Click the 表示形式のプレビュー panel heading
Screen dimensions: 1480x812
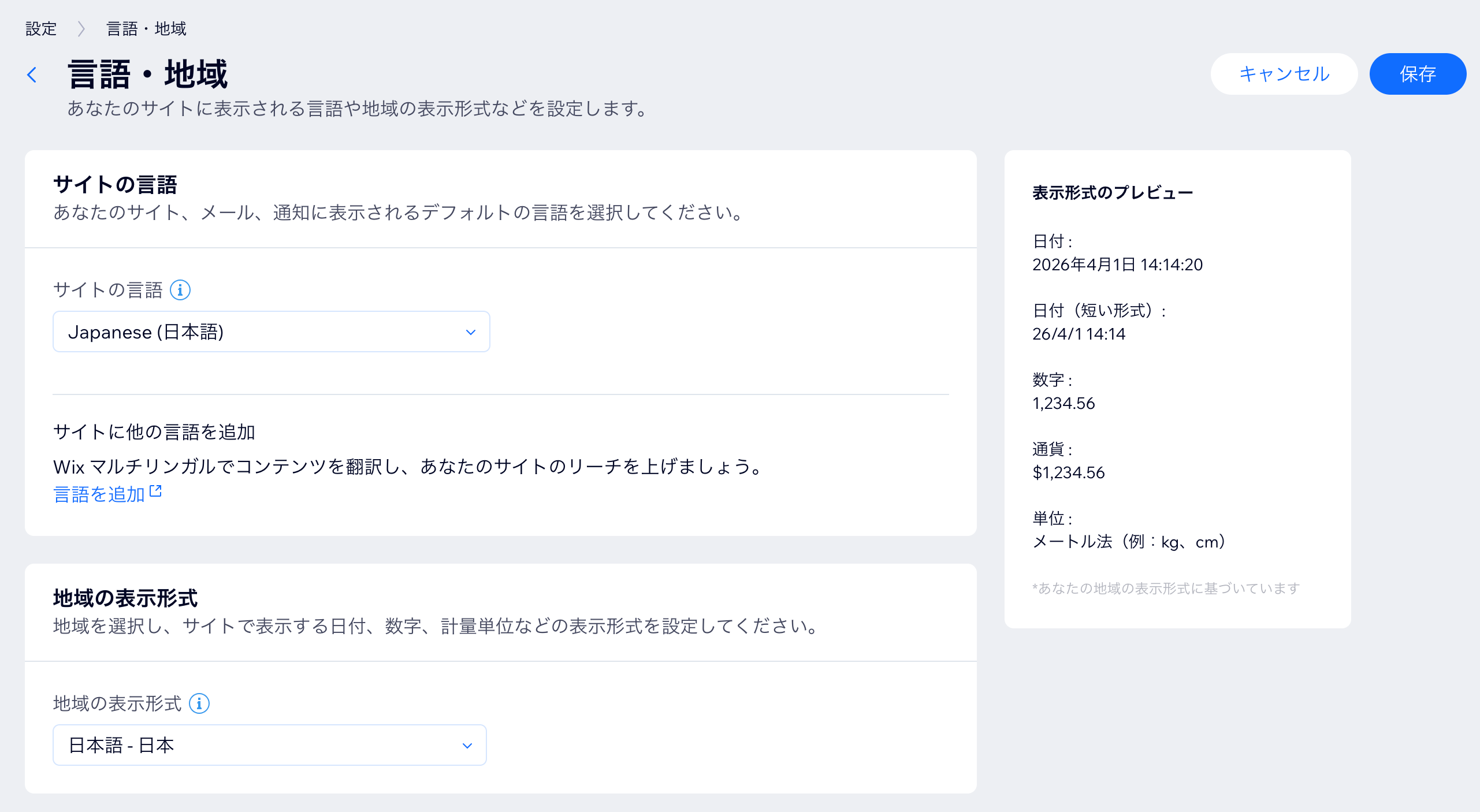coord(1112,191)
